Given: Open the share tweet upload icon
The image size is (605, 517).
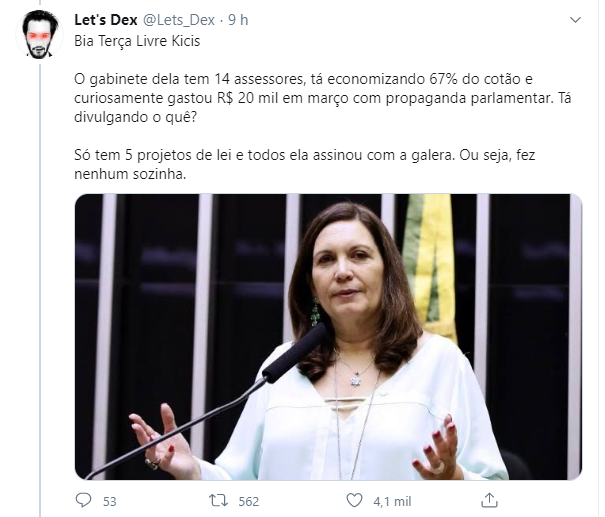Looking at the screenshot, I should click(x=489, y=500).
